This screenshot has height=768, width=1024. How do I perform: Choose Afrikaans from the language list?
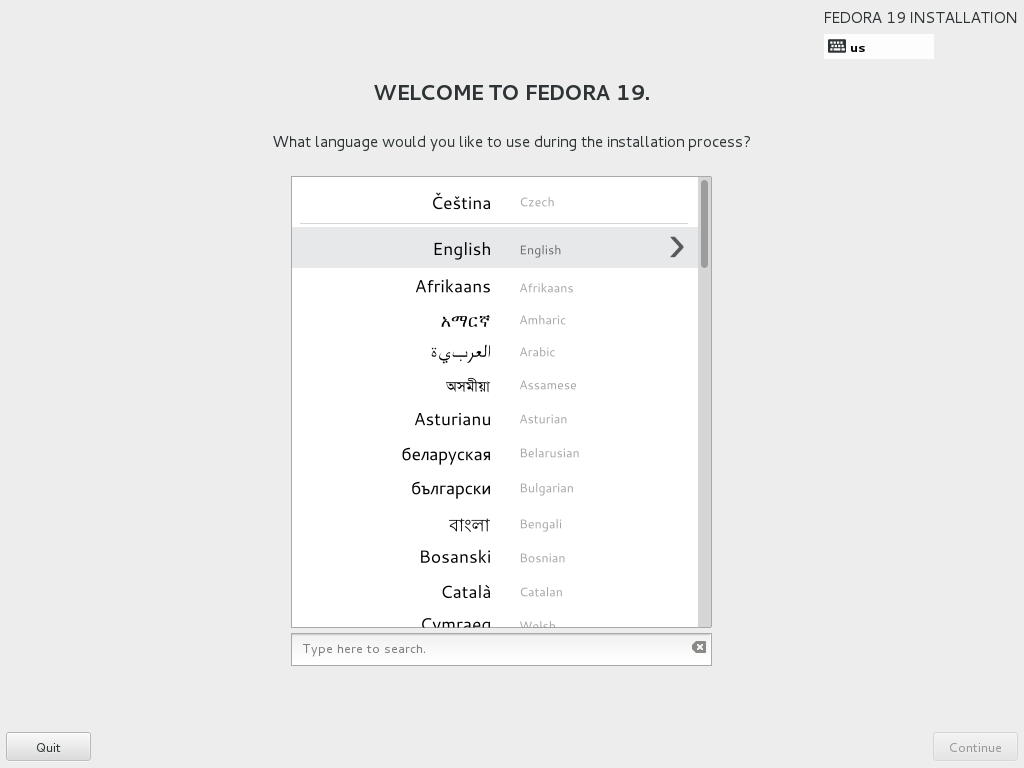[x=495, y=287]
